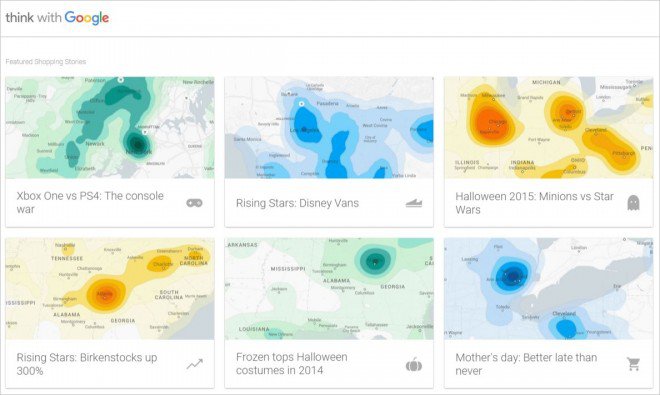Open Frozen tops Halloween costumes in 2014 title
660x395 pixels.
292,363
